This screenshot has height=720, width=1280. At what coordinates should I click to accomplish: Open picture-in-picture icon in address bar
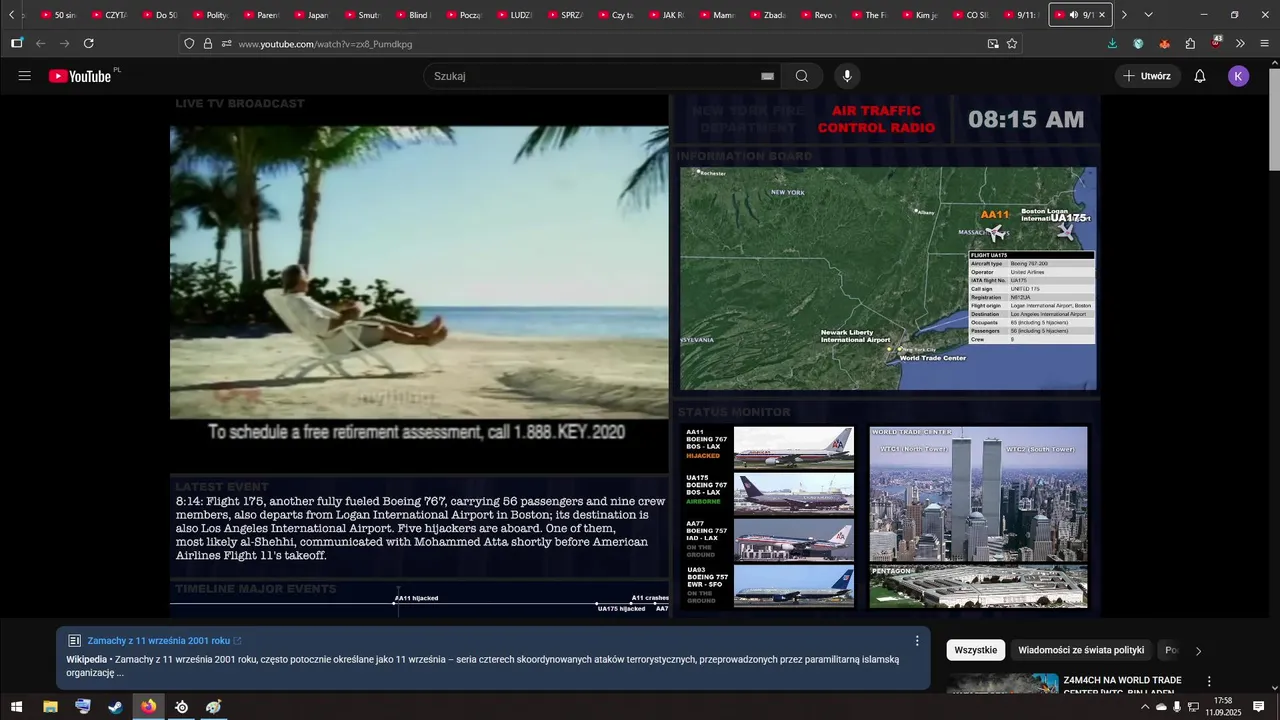point(993,44)
